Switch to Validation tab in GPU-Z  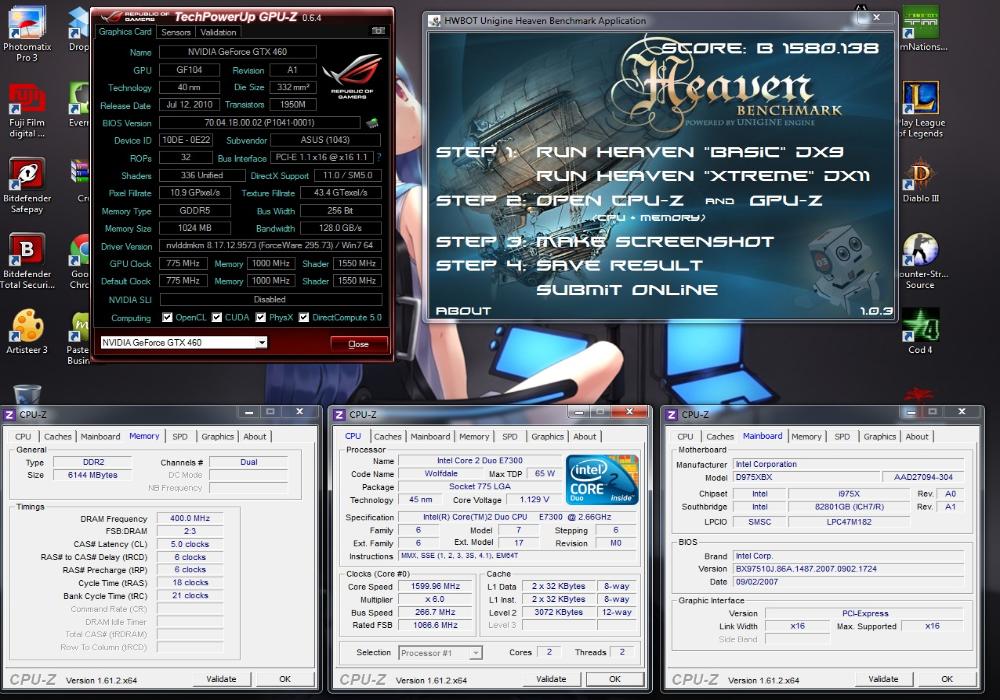click(218, 32)
